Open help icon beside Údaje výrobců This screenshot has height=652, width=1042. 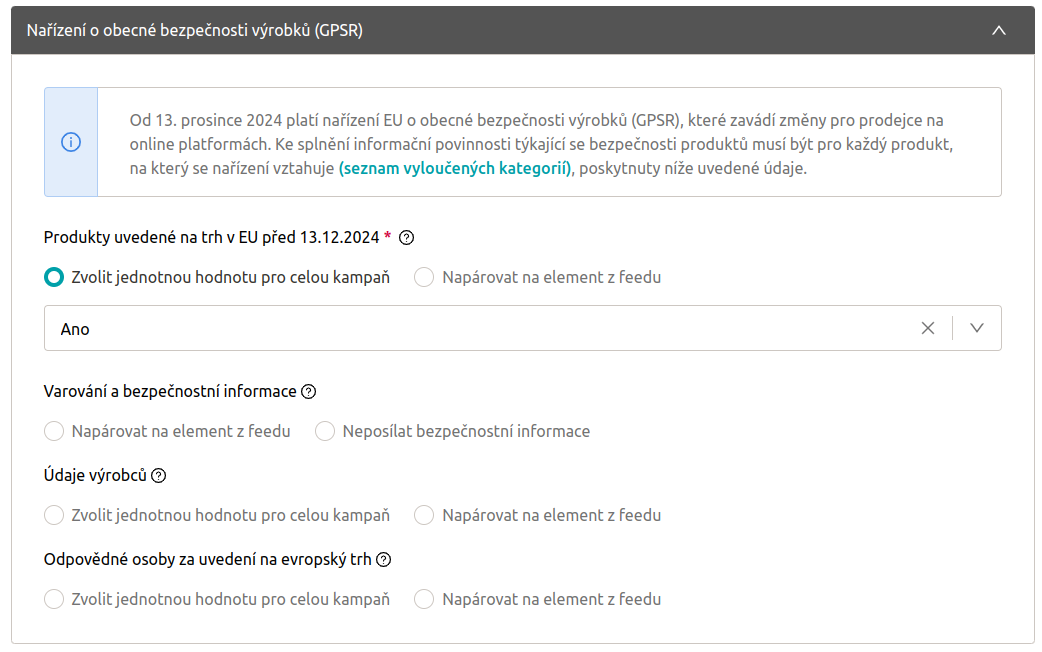(158, 476)
